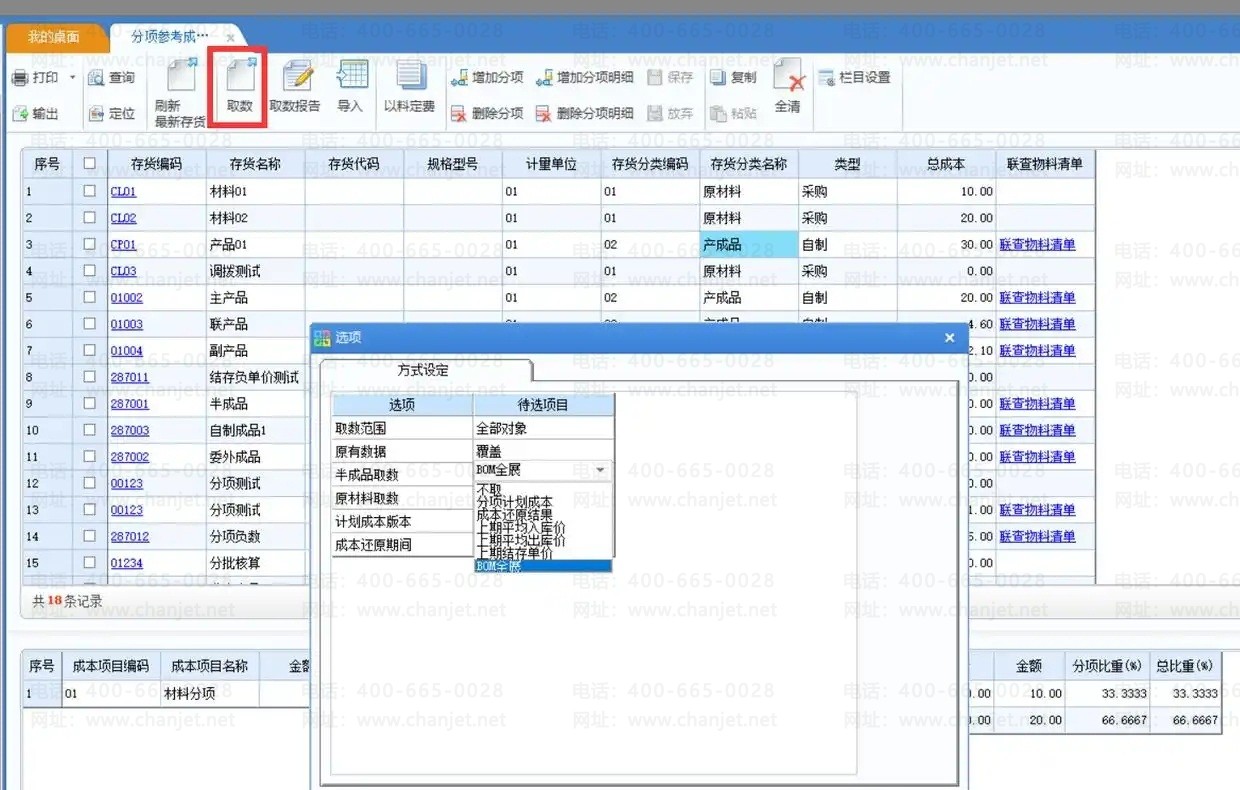The width and height of the screenshot is (1240, 790).
Task: Click the 以料定费 toolbar icon
Action: (x=409, y=88)
